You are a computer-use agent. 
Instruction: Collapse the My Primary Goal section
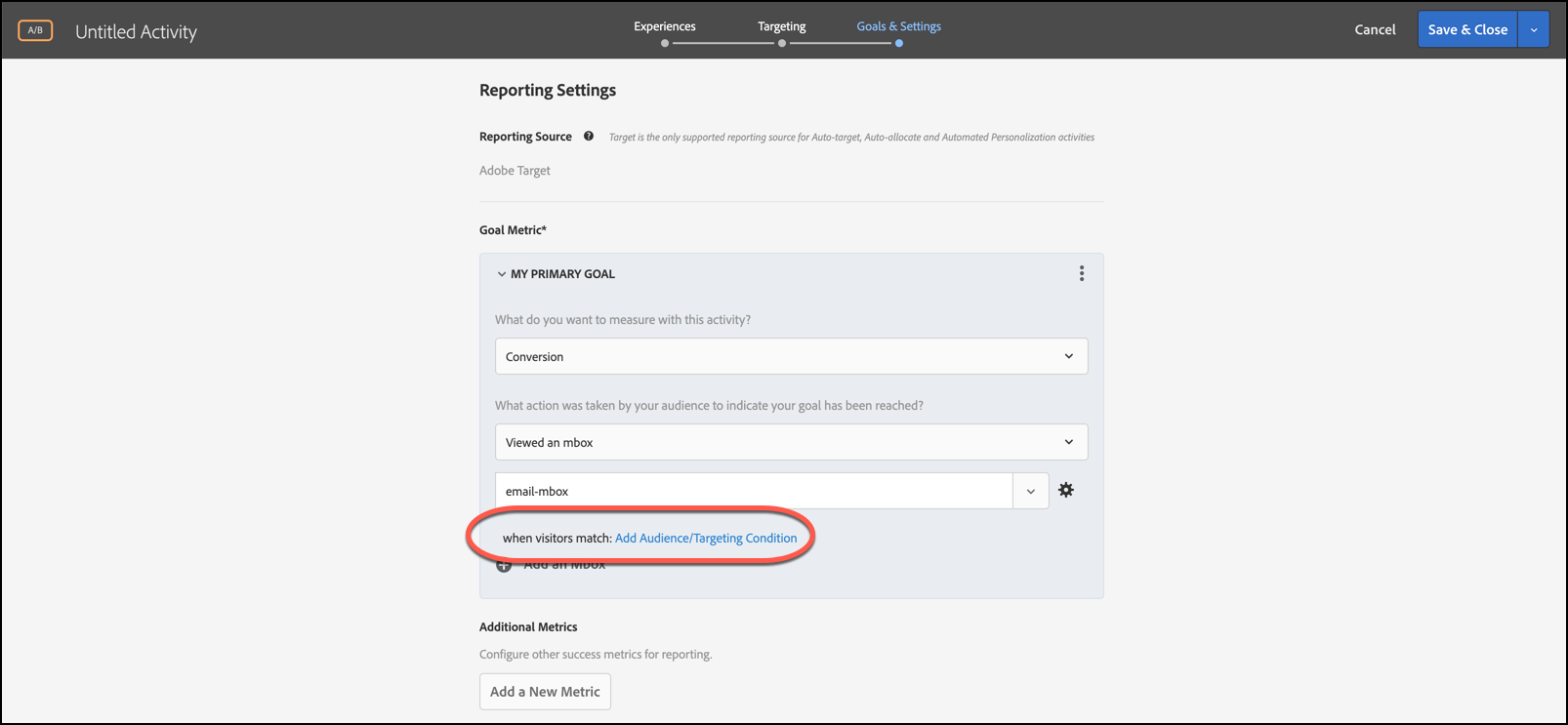pos(502,274)
